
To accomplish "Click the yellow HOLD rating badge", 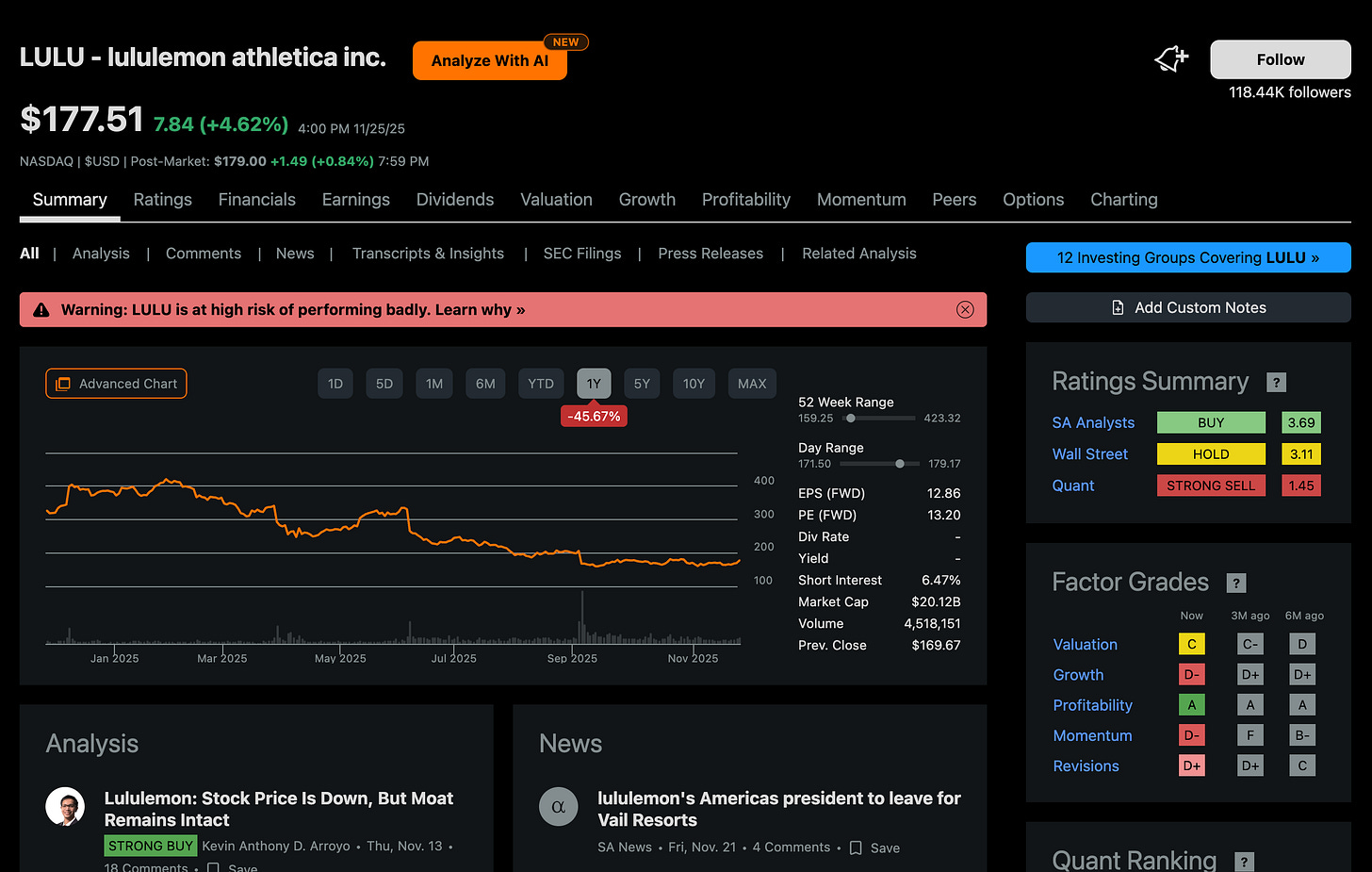I will click(x=1211, y=454).
